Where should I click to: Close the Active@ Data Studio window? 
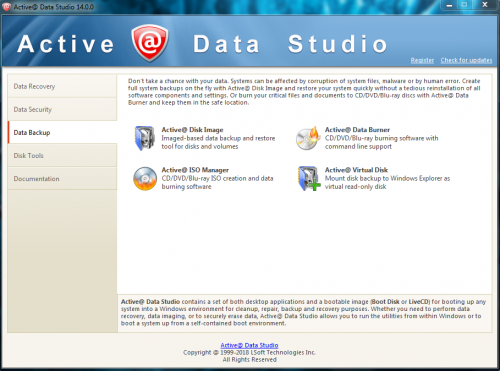click(485, 5)
